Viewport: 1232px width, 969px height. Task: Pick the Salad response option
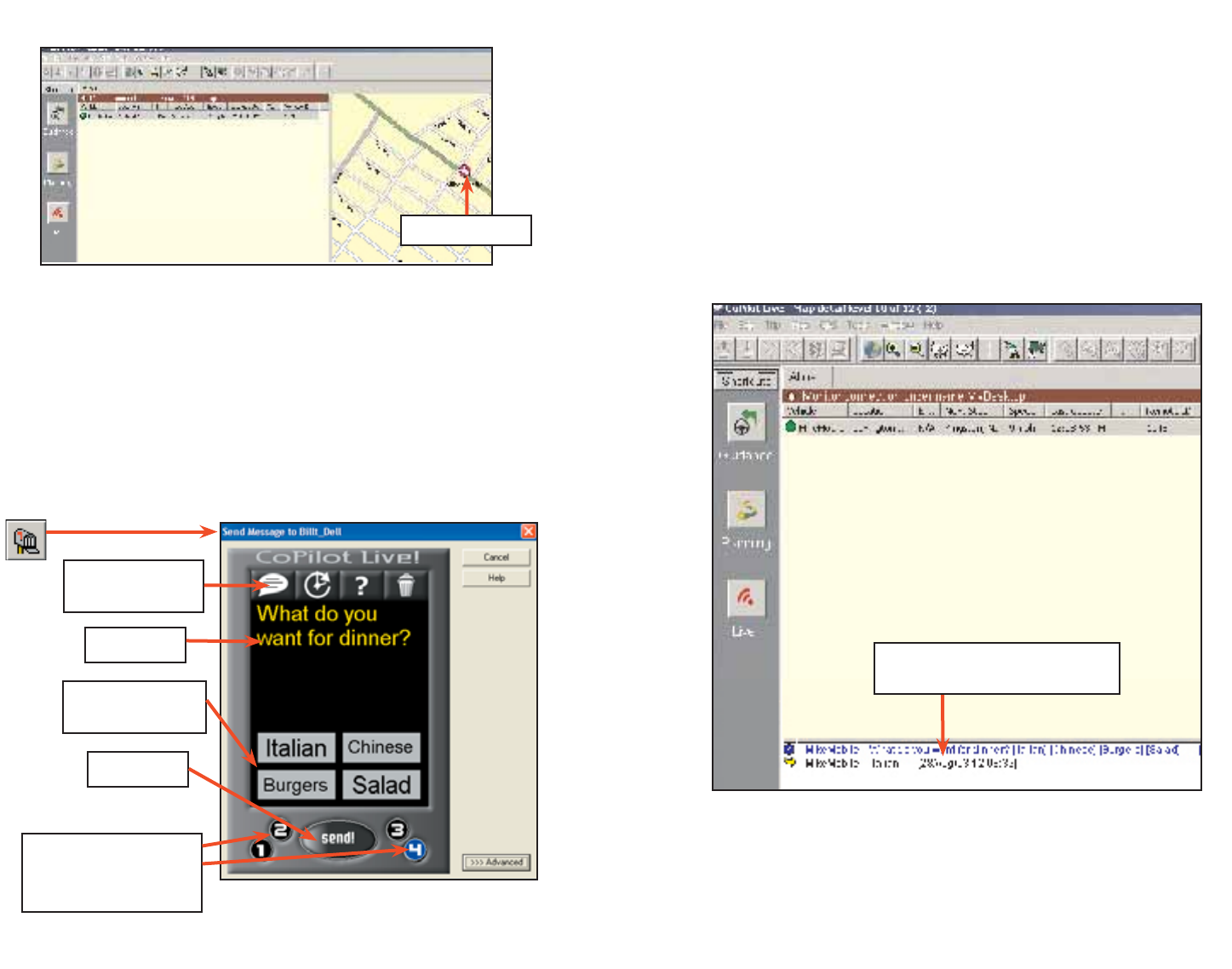point(381,785)
